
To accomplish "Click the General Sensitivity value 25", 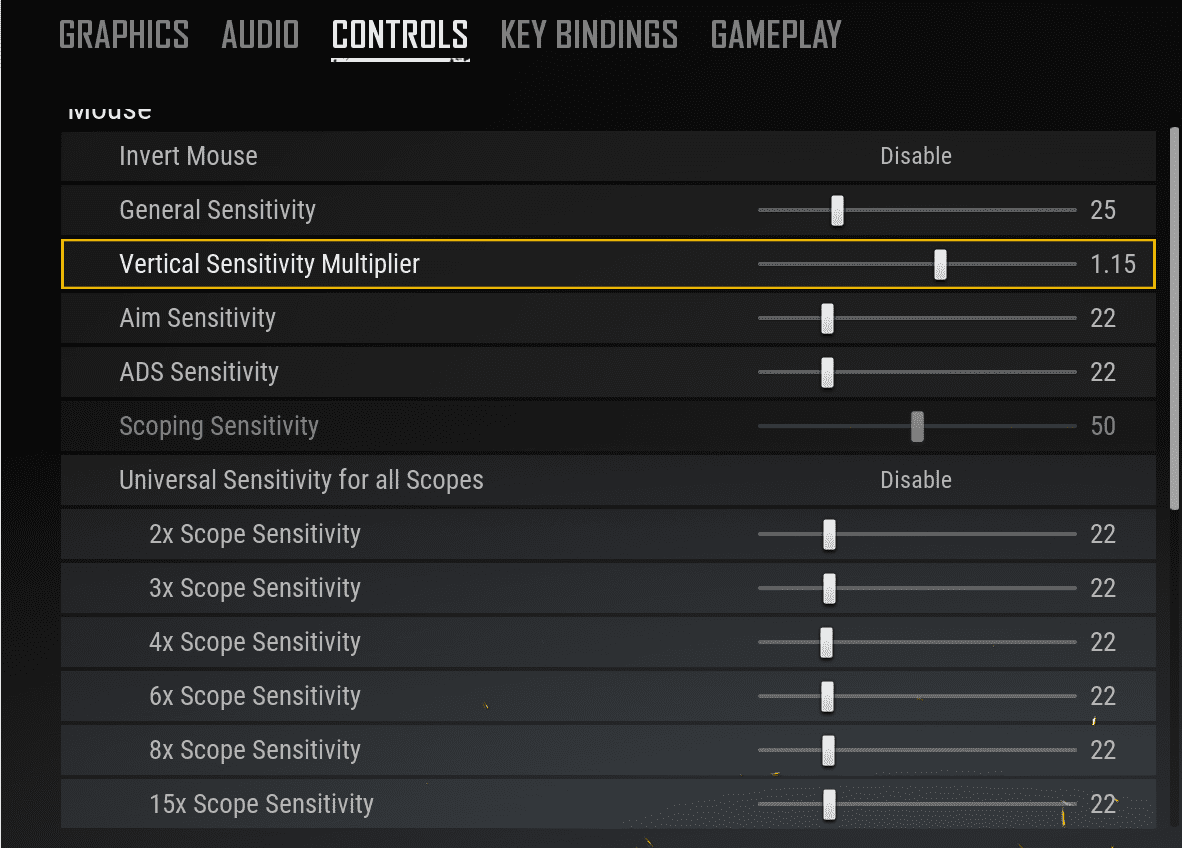I will (1103, 210).
